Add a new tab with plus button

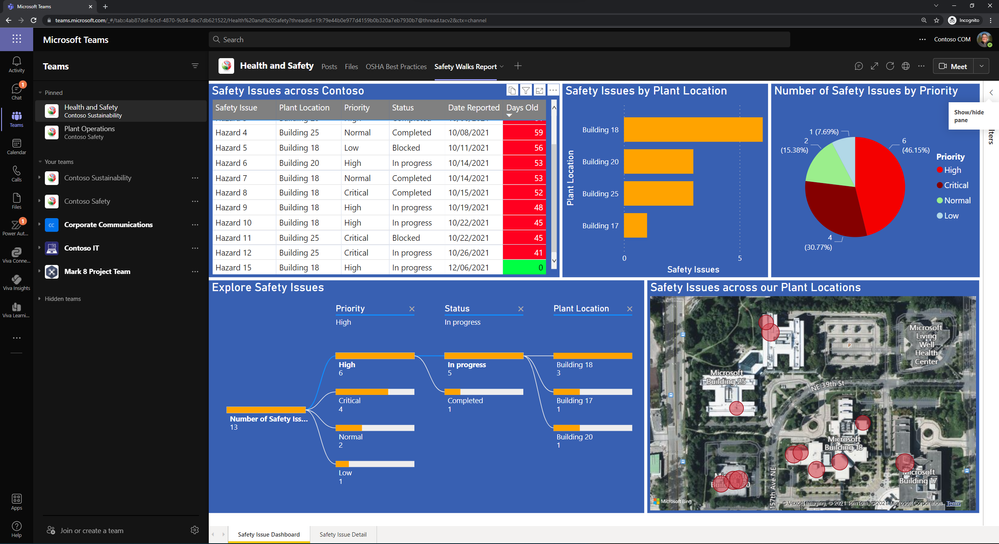[x=518, y=66]
